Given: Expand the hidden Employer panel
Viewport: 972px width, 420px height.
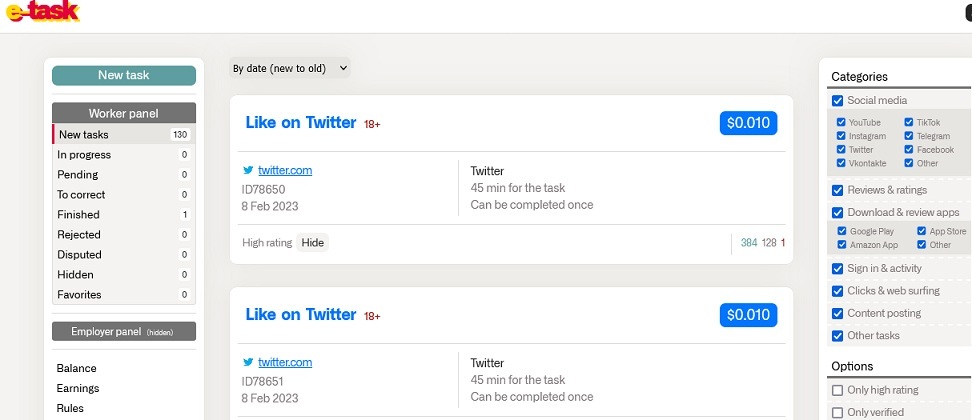Looking at the screenshot, I should pyautogui.click(x=123, y=331).
